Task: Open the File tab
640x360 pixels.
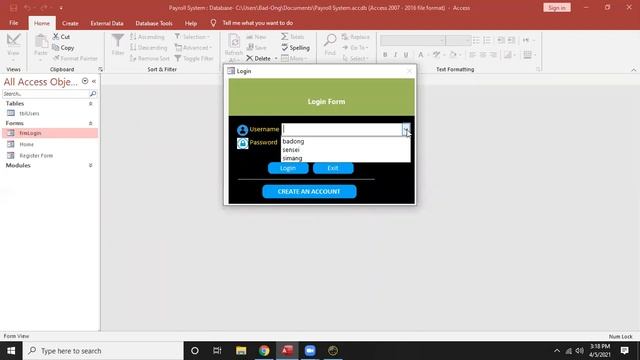Action: tap(13, 23)
